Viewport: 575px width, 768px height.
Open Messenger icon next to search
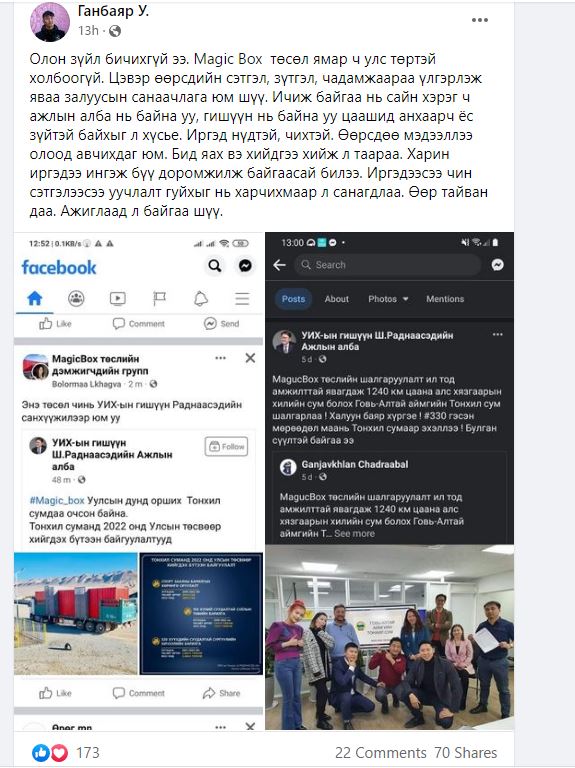click(245, 265)
